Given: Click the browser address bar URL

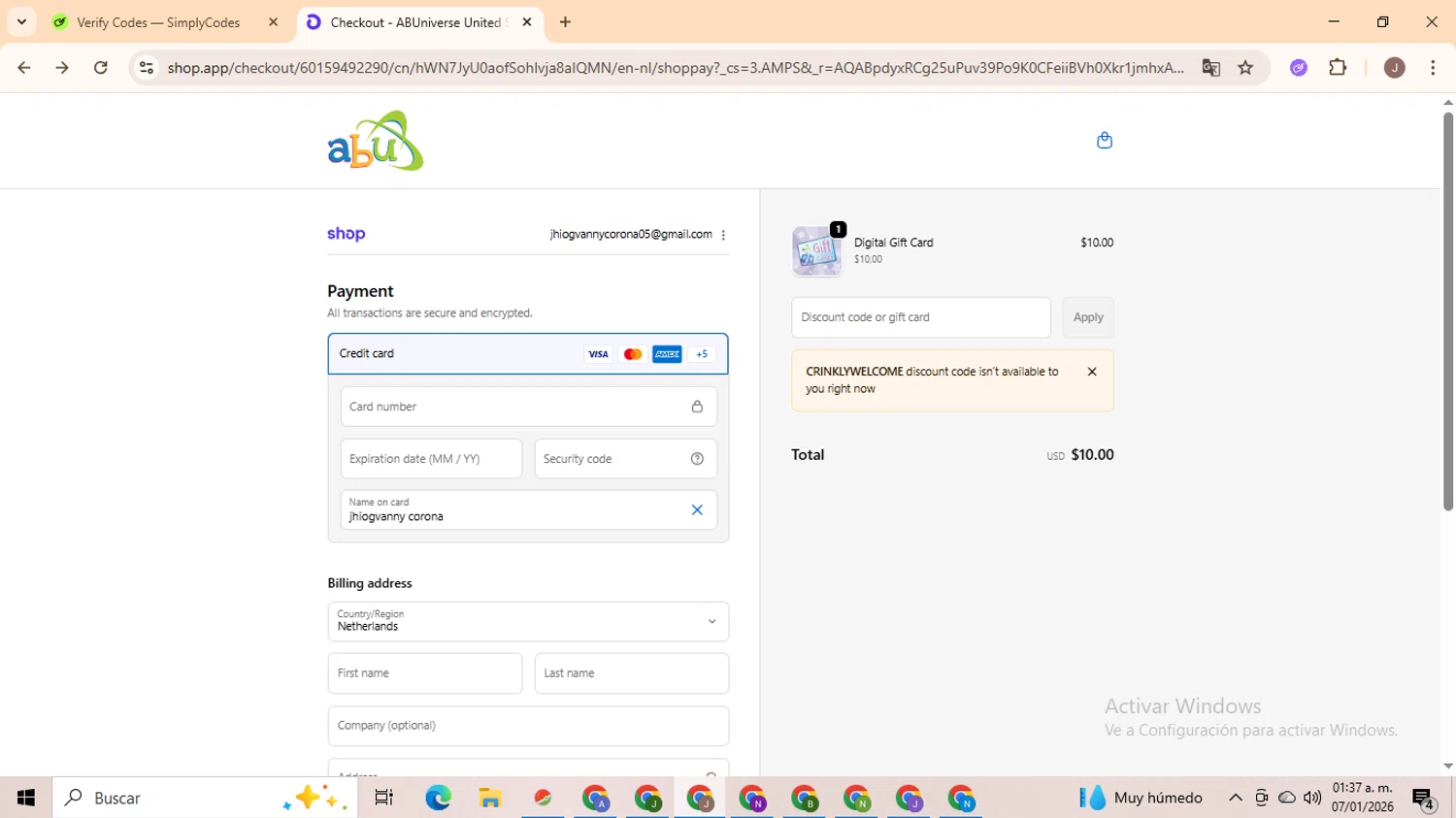Looking at the screenshot, I should [676, 68].
